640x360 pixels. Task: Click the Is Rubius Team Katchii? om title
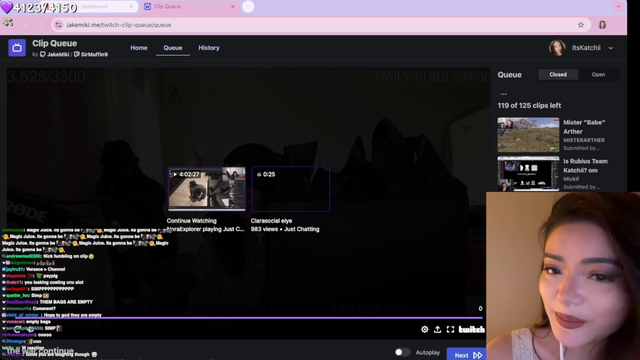click(585, 166)
